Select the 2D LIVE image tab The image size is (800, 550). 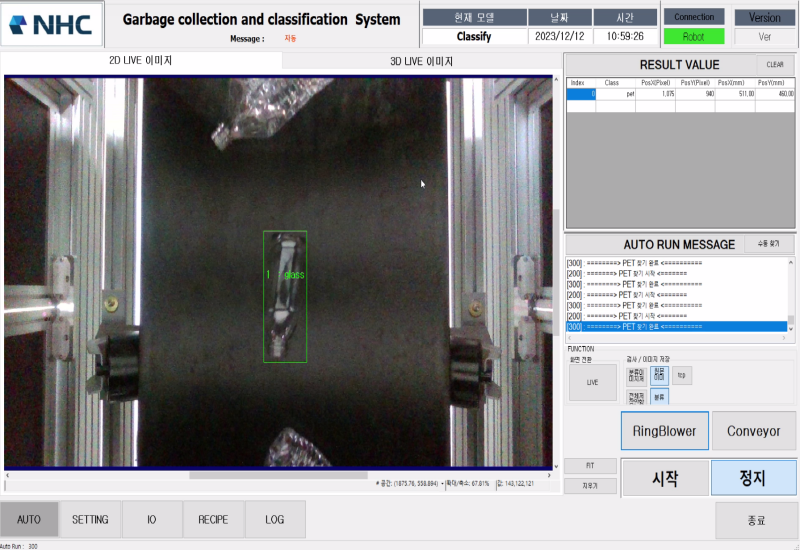(140, 61)
